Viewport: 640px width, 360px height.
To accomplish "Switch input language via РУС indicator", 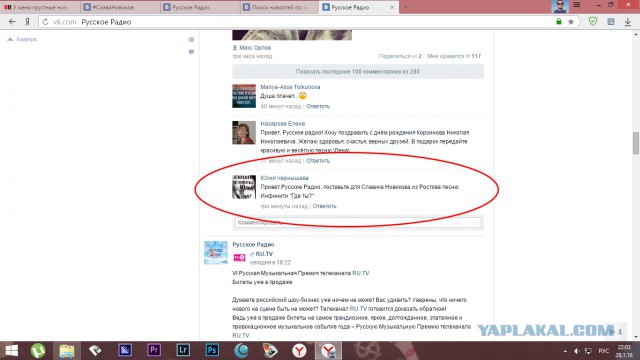I will click(x=604, y=351).
